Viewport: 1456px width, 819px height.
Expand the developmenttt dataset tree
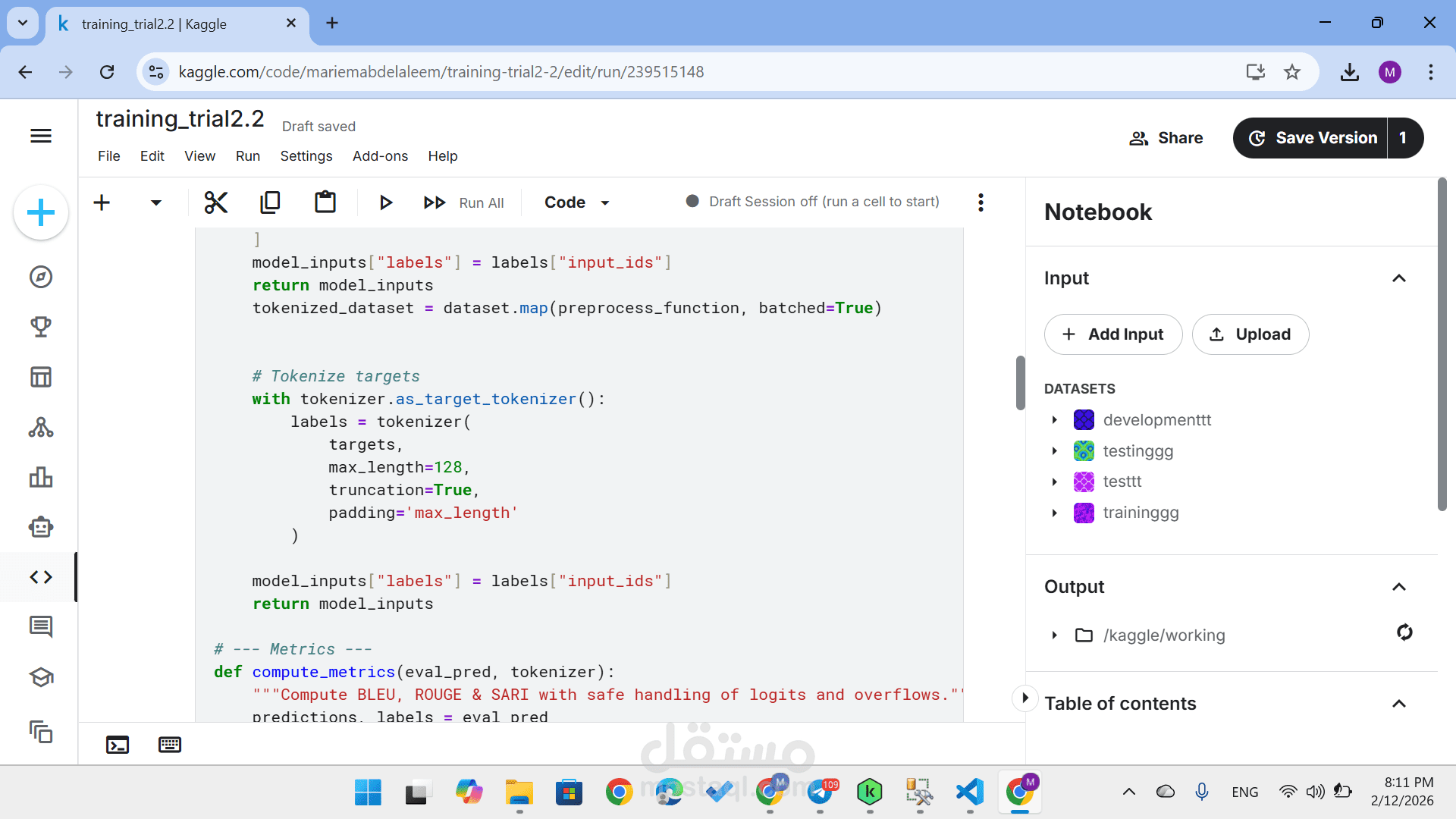click(1054, 420)
